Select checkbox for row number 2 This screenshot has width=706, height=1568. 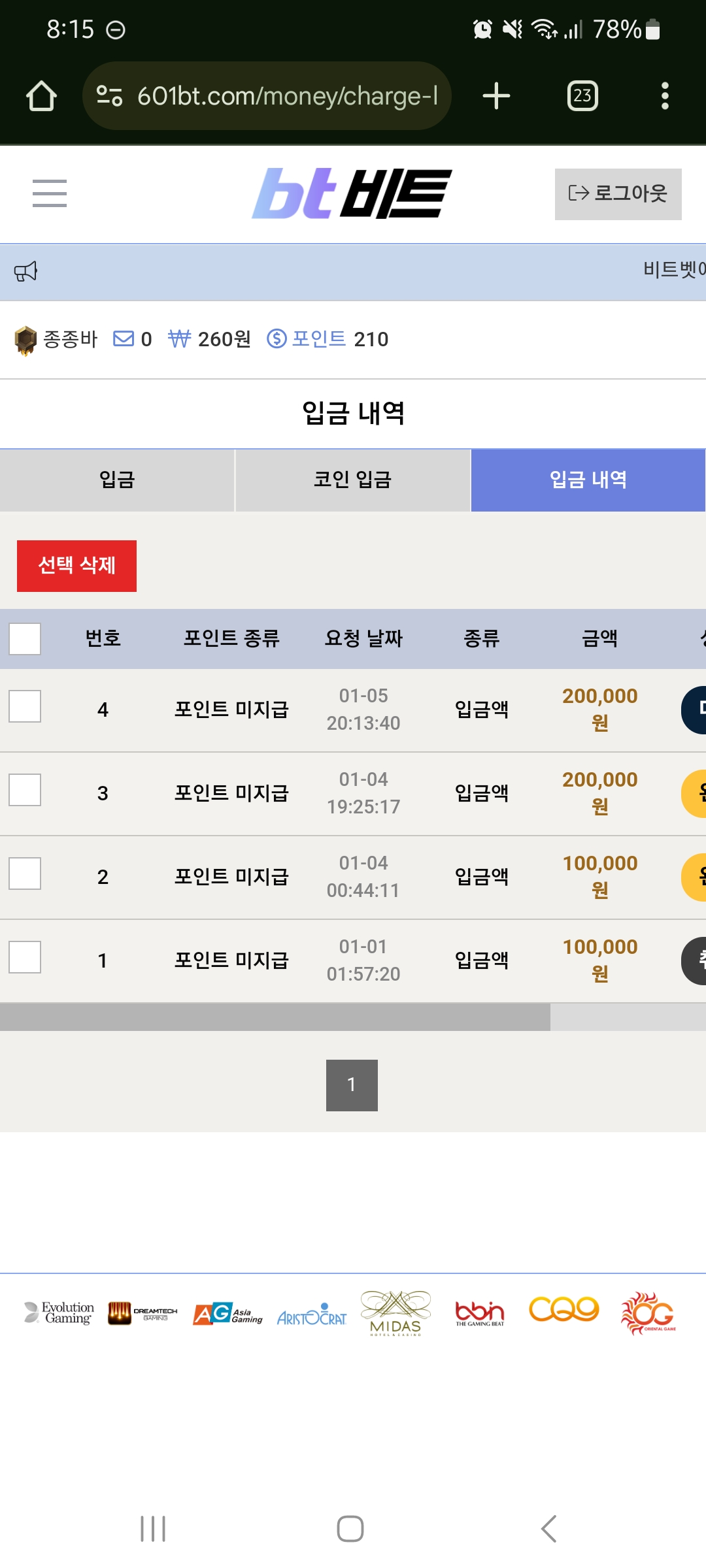click(x=25, y=874)
